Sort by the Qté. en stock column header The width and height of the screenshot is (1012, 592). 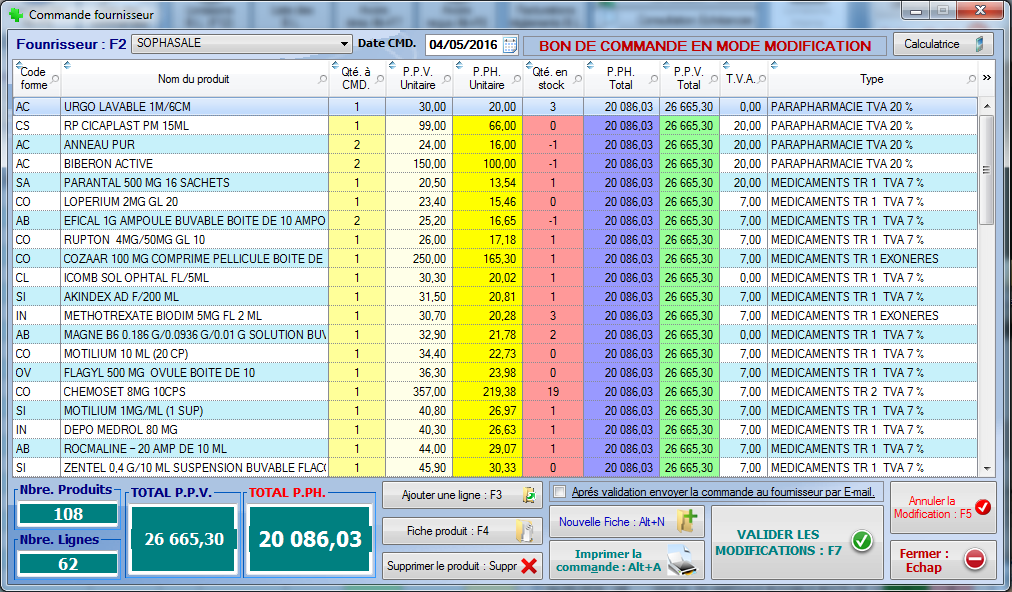click(550, 79)
